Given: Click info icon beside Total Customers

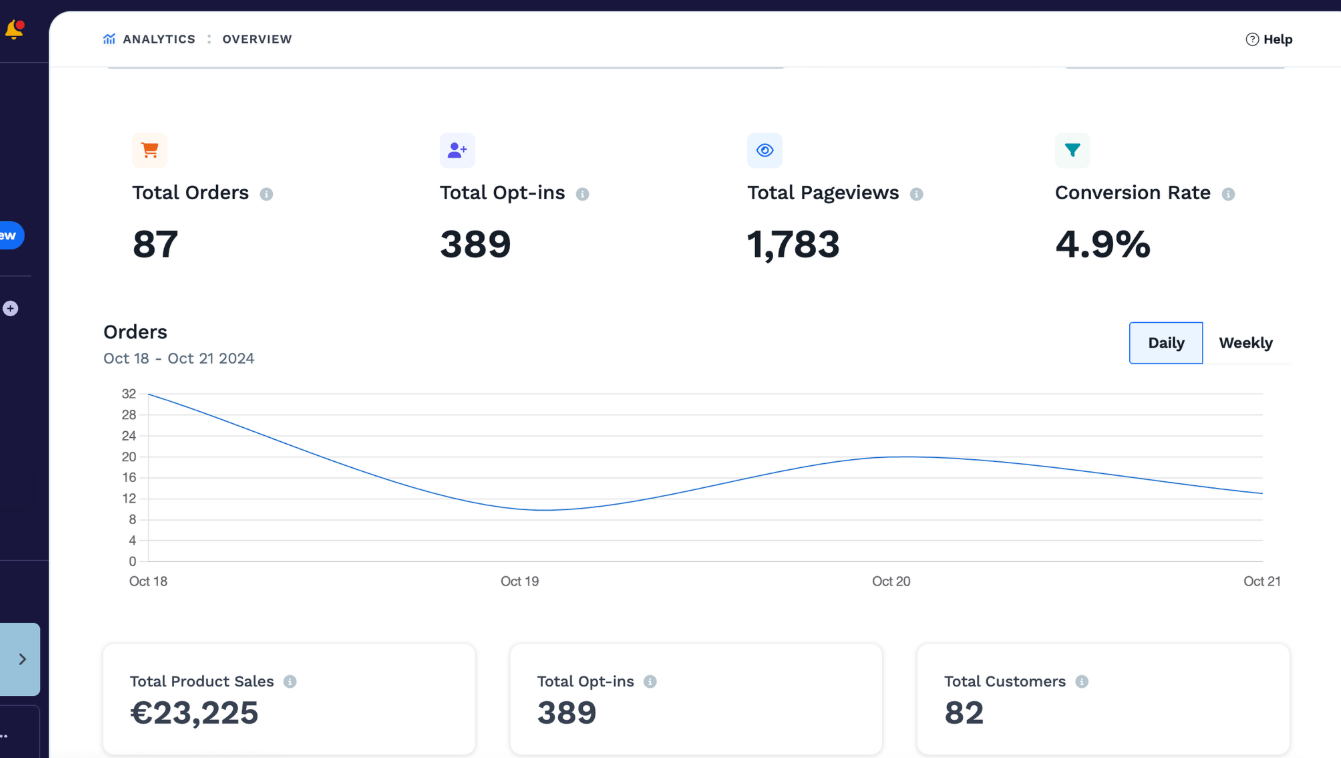Looking at the screenshot, I should pyautogui.click(x=1082, y=682).
